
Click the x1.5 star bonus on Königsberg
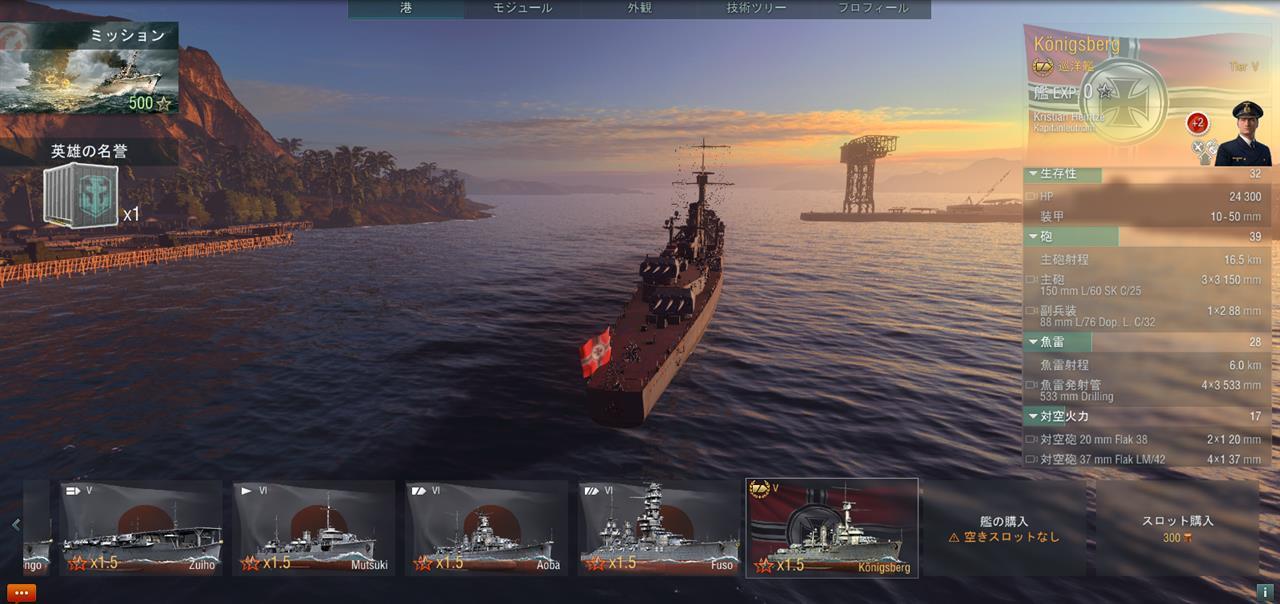(780, 564)
